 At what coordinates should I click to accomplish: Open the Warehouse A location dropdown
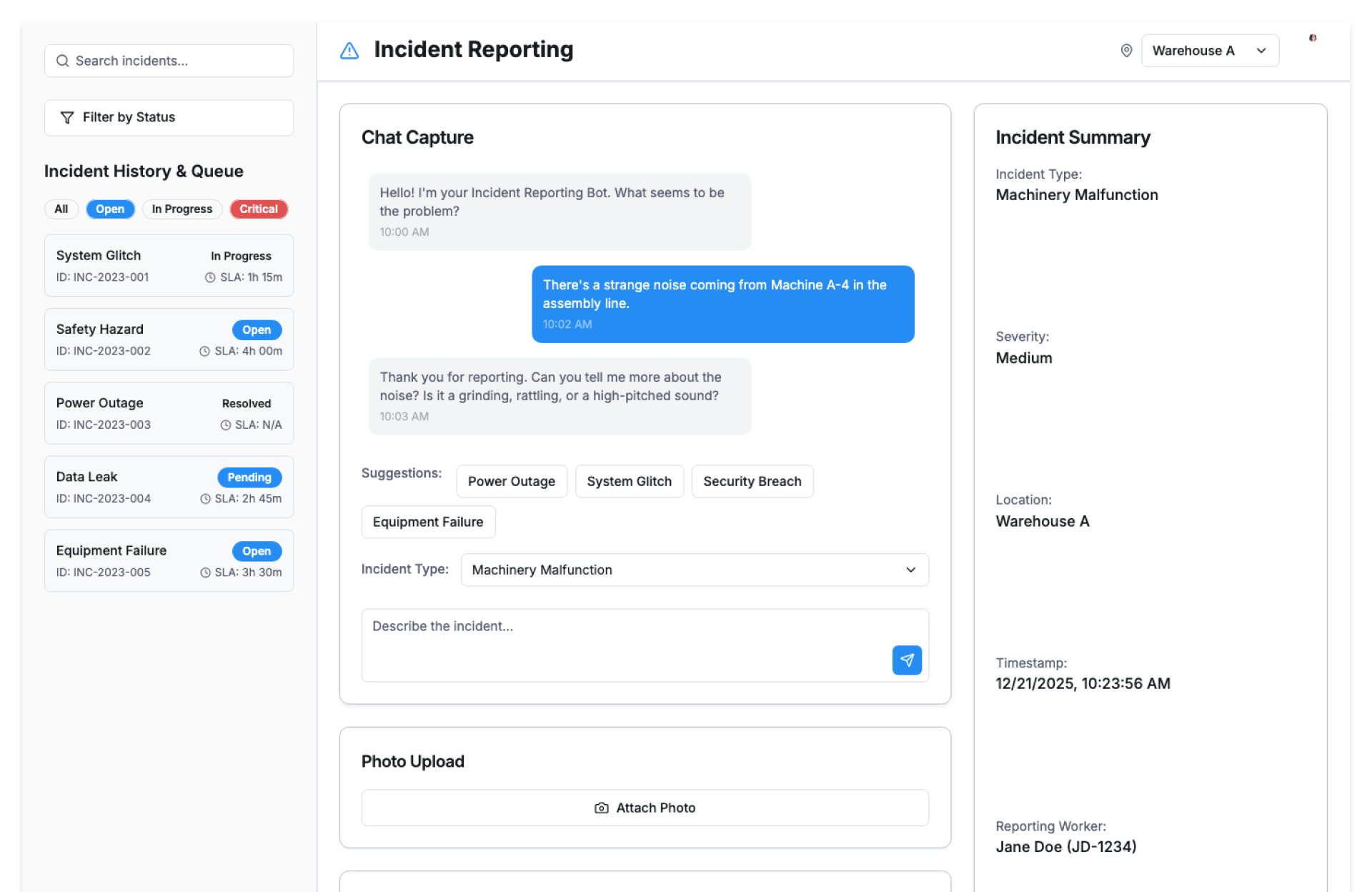point(1209,51)
